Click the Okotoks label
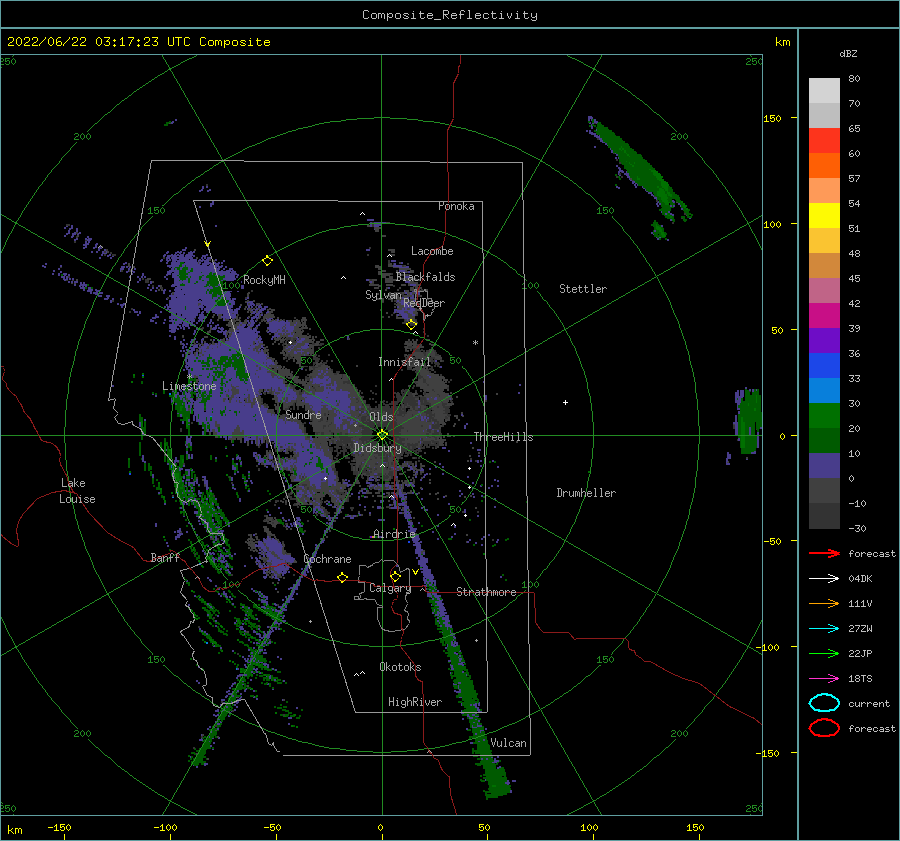The width and height of the screenshot is (900, 841). tap(400, 666)
